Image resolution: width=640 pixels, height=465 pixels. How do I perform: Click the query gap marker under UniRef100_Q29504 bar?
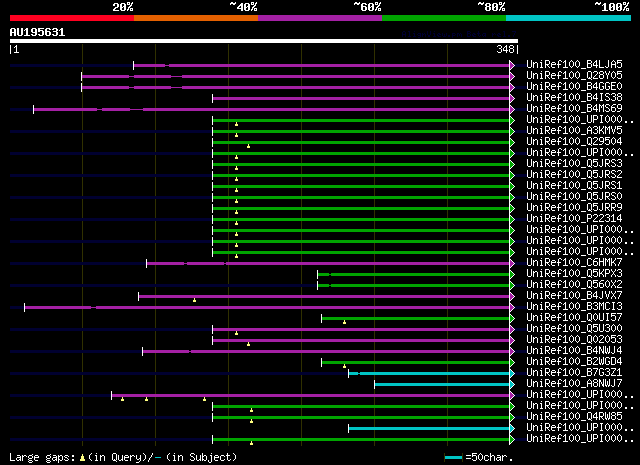248,146
